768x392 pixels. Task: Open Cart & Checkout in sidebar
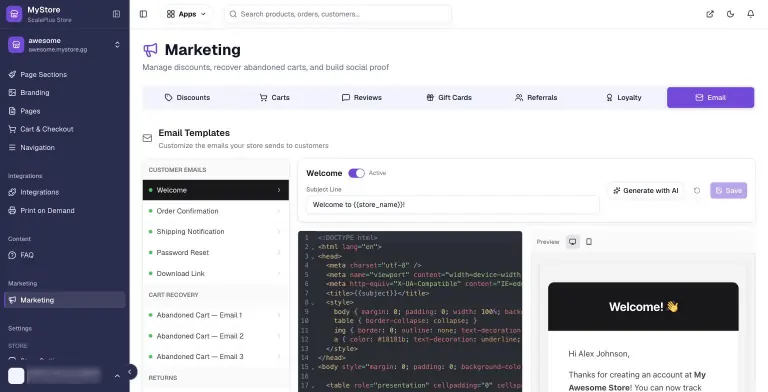[x=65, y=129]
